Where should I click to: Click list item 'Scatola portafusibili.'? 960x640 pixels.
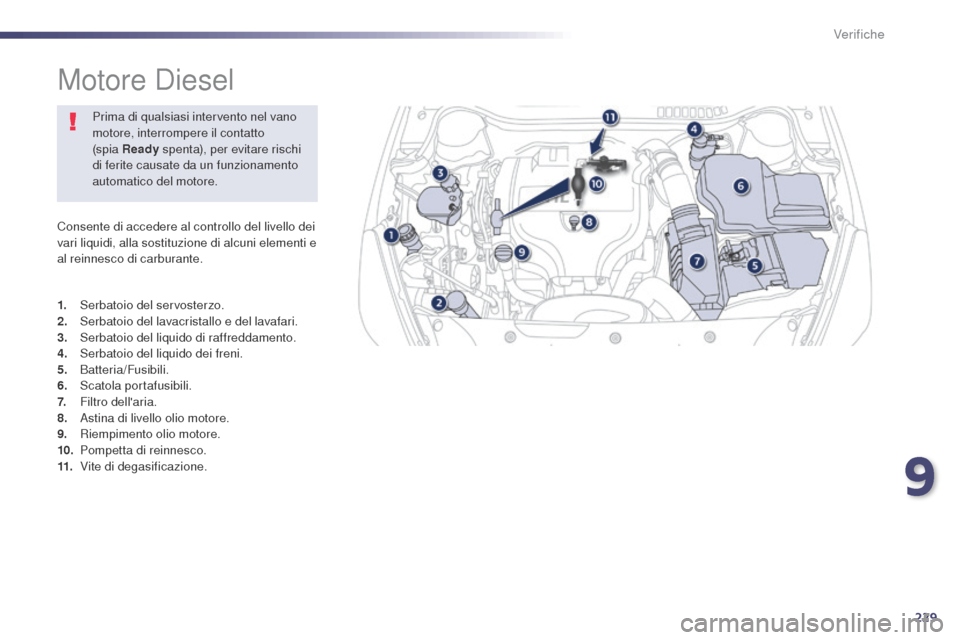pyautogui.click(x=135, y=386)
